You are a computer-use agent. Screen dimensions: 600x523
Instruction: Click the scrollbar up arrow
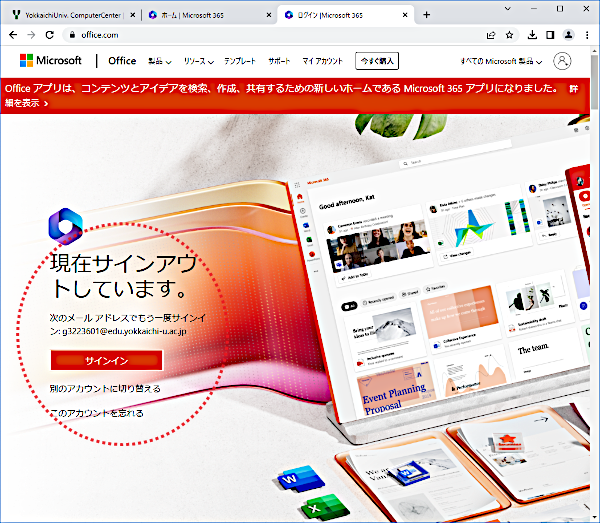tap(594, 51)
